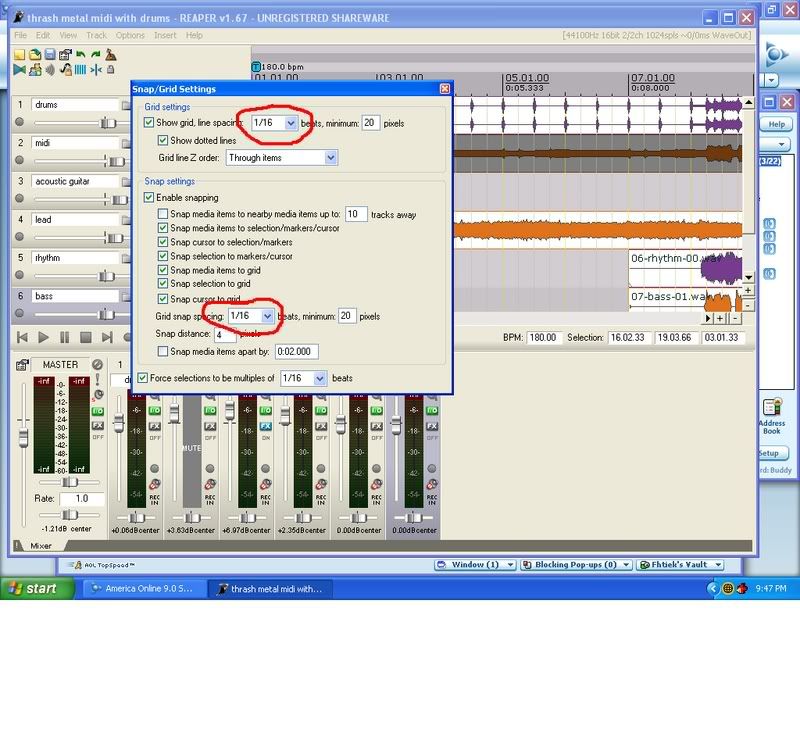
Task: Jump to project start with rewind button
Action: tap(22, 337)
